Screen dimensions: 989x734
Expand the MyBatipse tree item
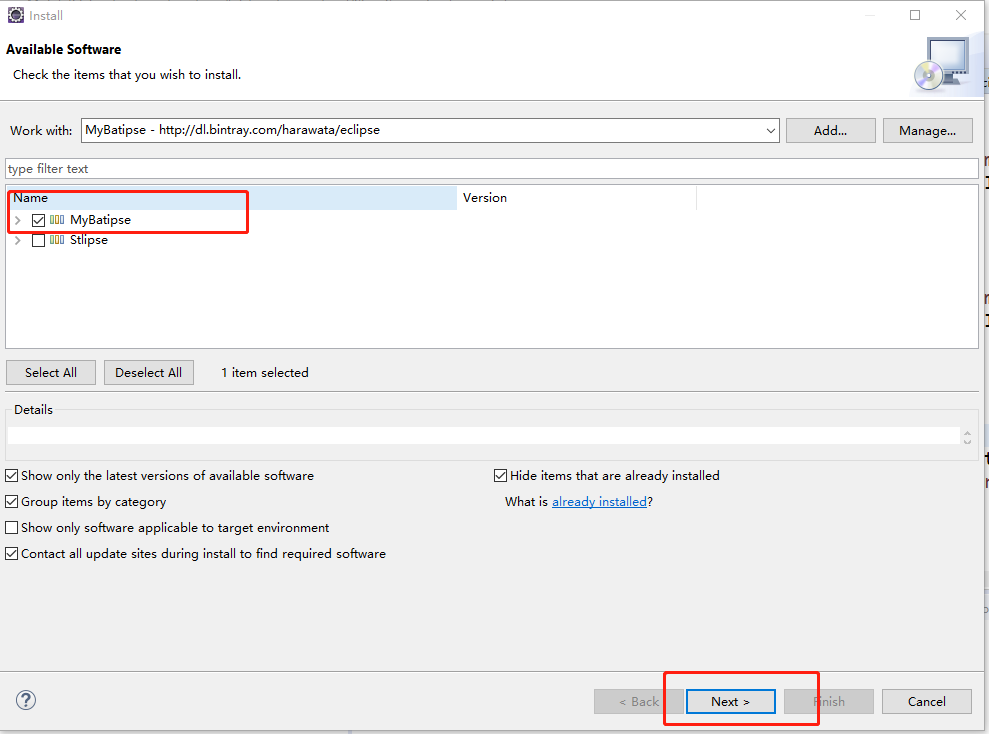point(17,220)
